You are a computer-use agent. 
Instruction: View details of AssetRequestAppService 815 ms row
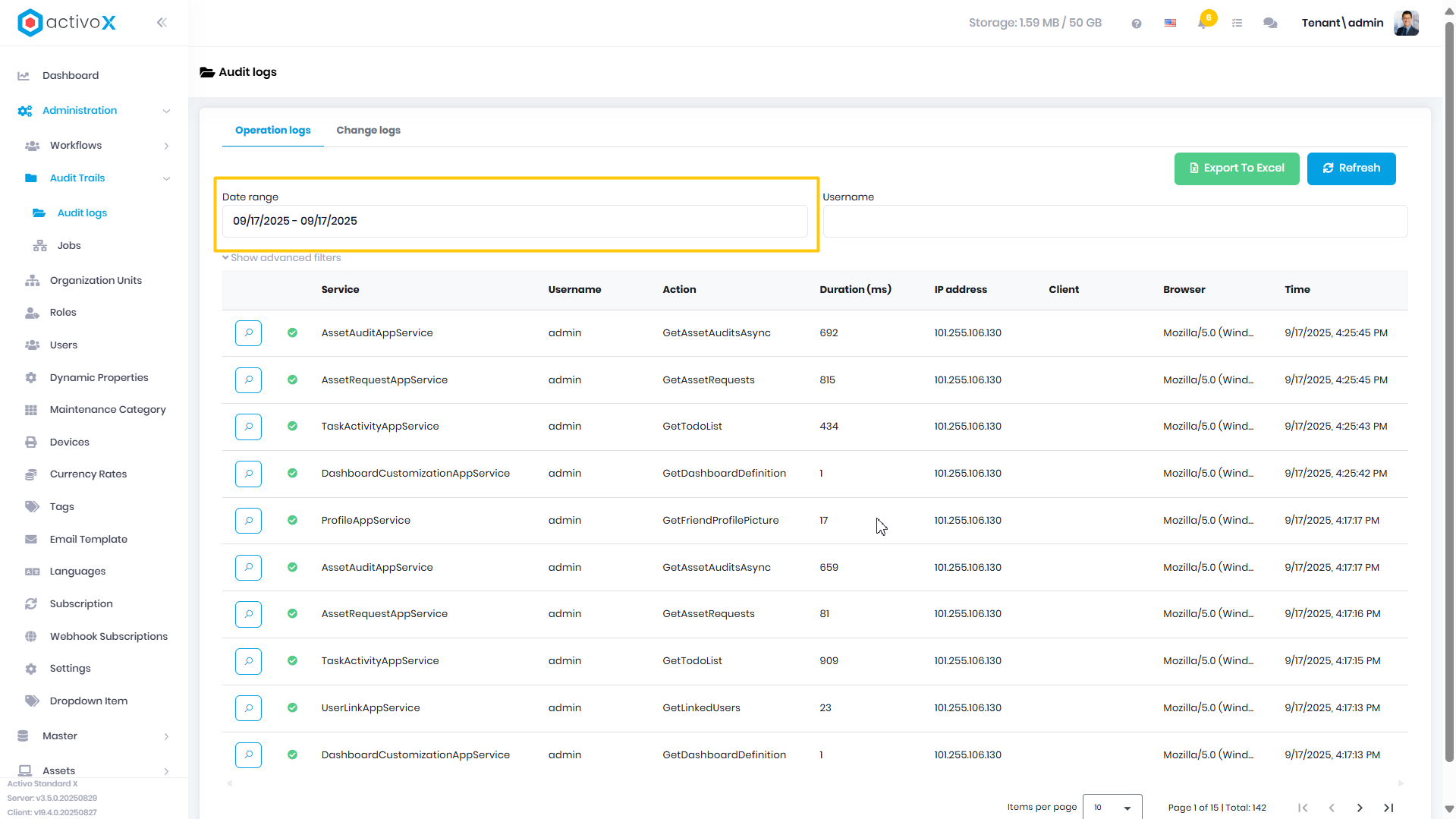coord(248,380)
